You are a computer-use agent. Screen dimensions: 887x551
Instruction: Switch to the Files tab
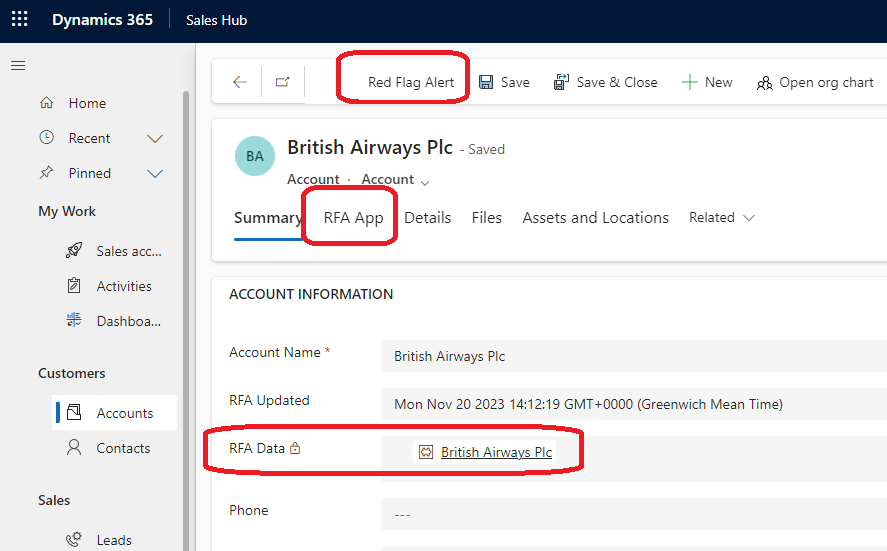click(486, 218)
